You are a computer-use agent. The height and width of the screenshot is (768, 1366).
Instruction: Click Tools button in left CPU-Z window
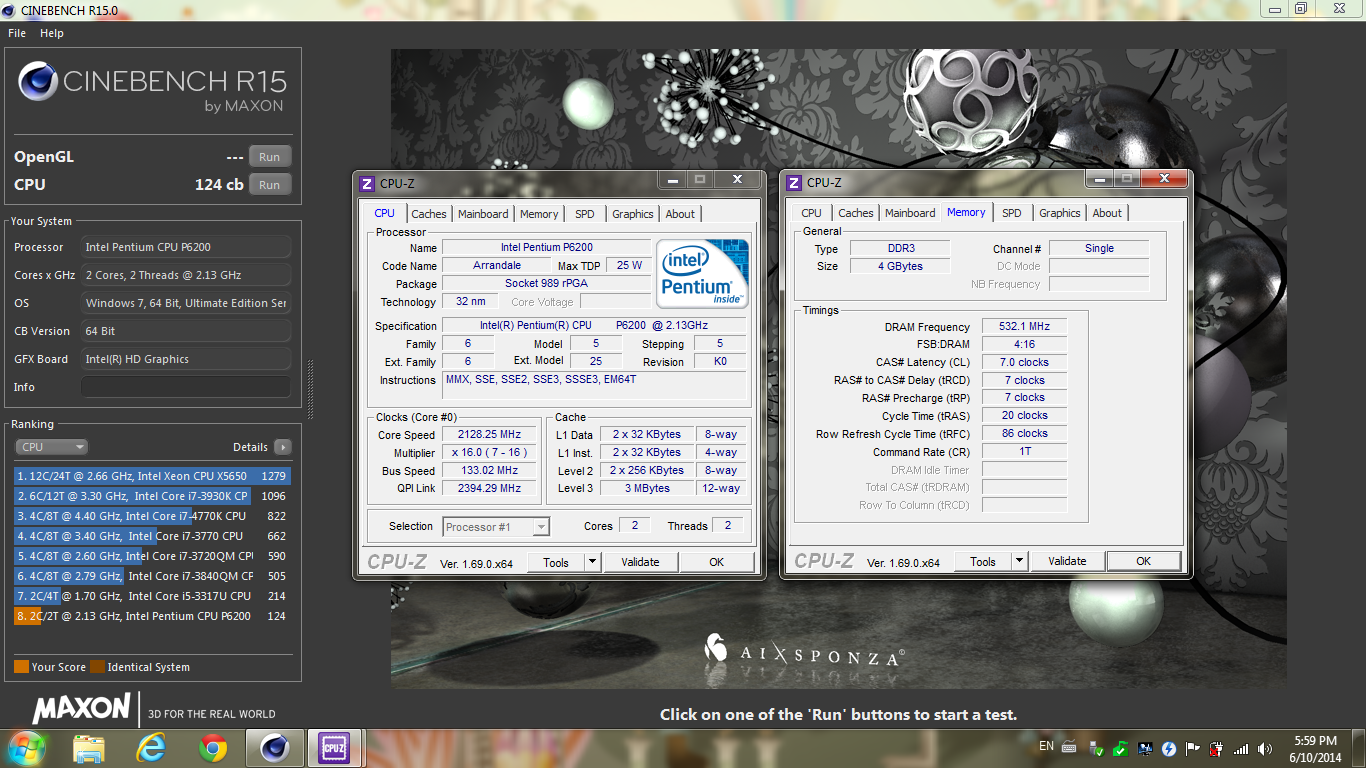tap(556, 562)
